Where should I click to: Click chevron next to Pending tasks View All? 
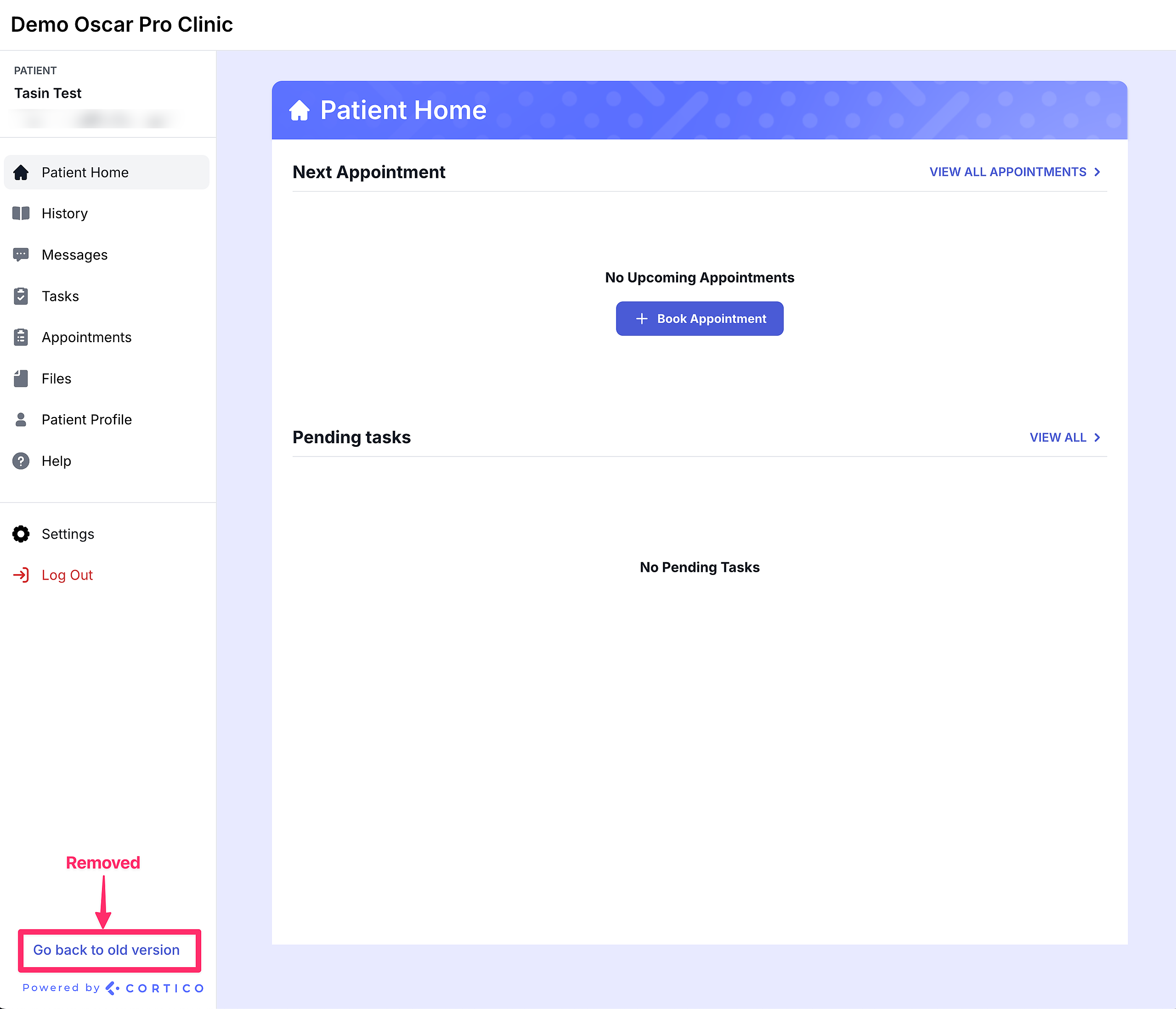coord(1097,438)
